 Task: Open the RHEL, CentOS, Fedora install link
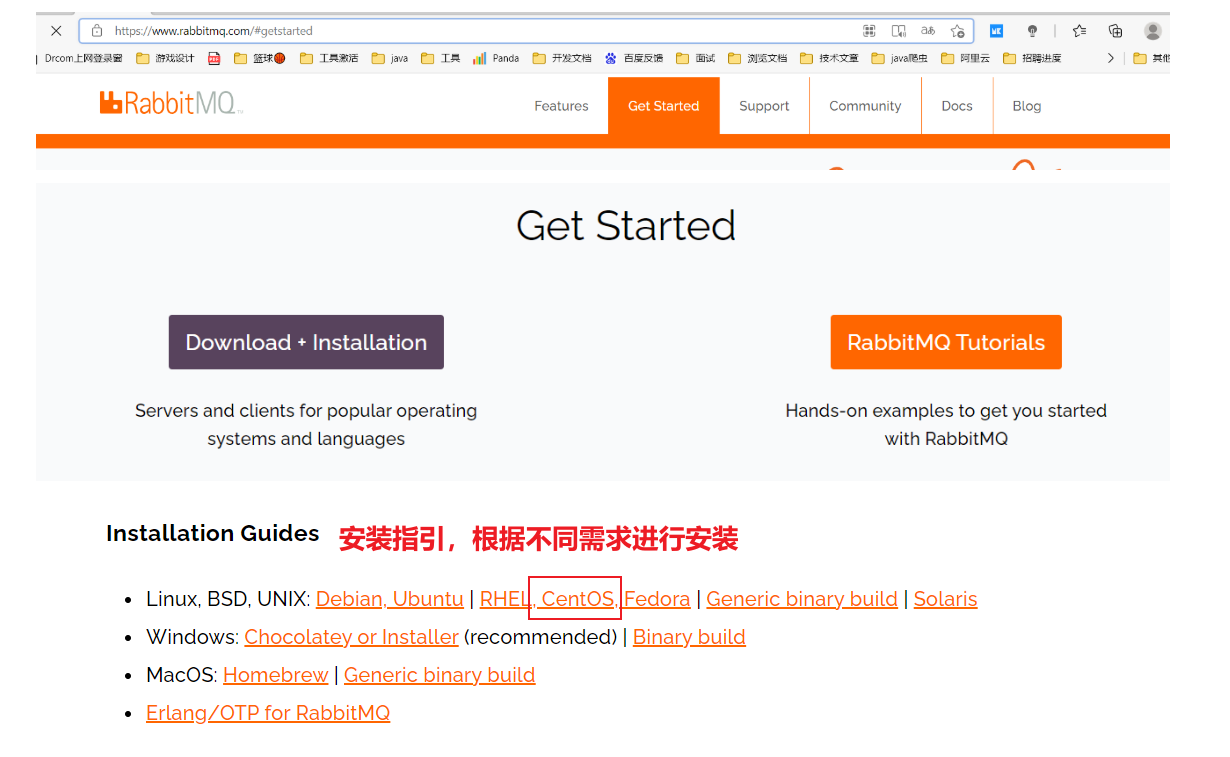pyautogui.click(x=585, y=599)
